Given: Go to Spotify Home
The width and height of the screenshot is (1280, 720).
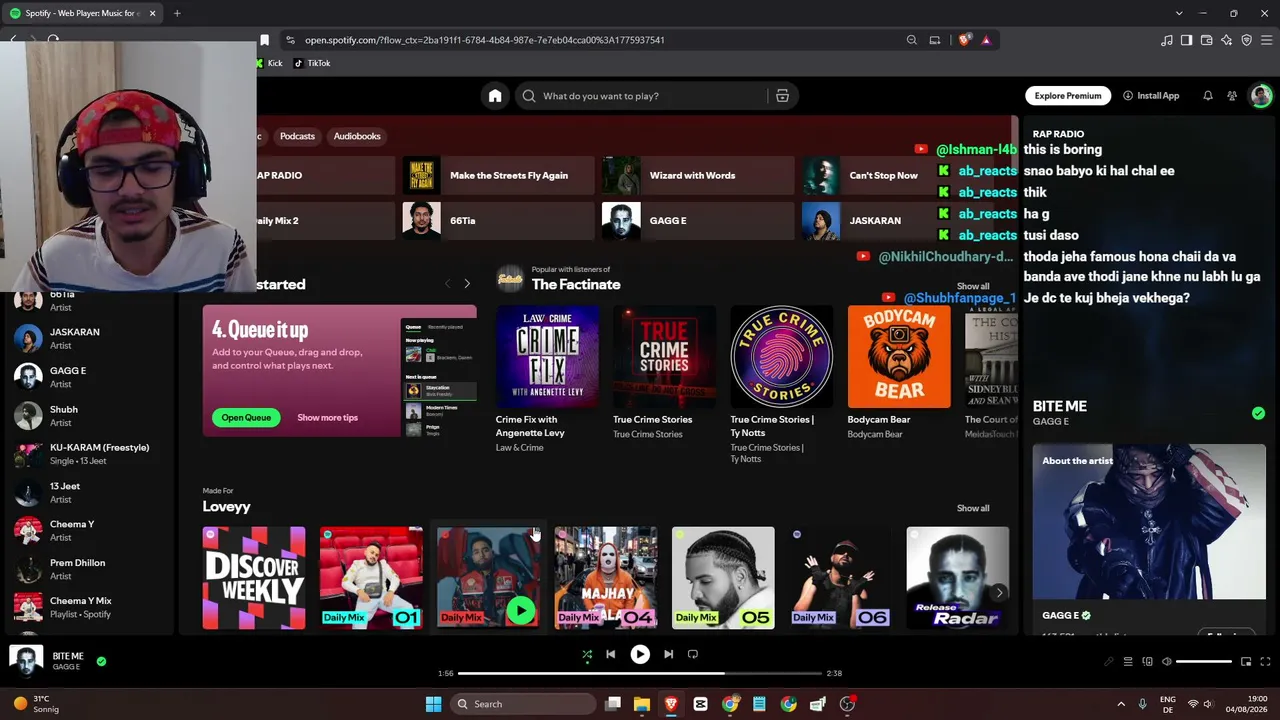Looking at the screenshot, I should (495, 96).
